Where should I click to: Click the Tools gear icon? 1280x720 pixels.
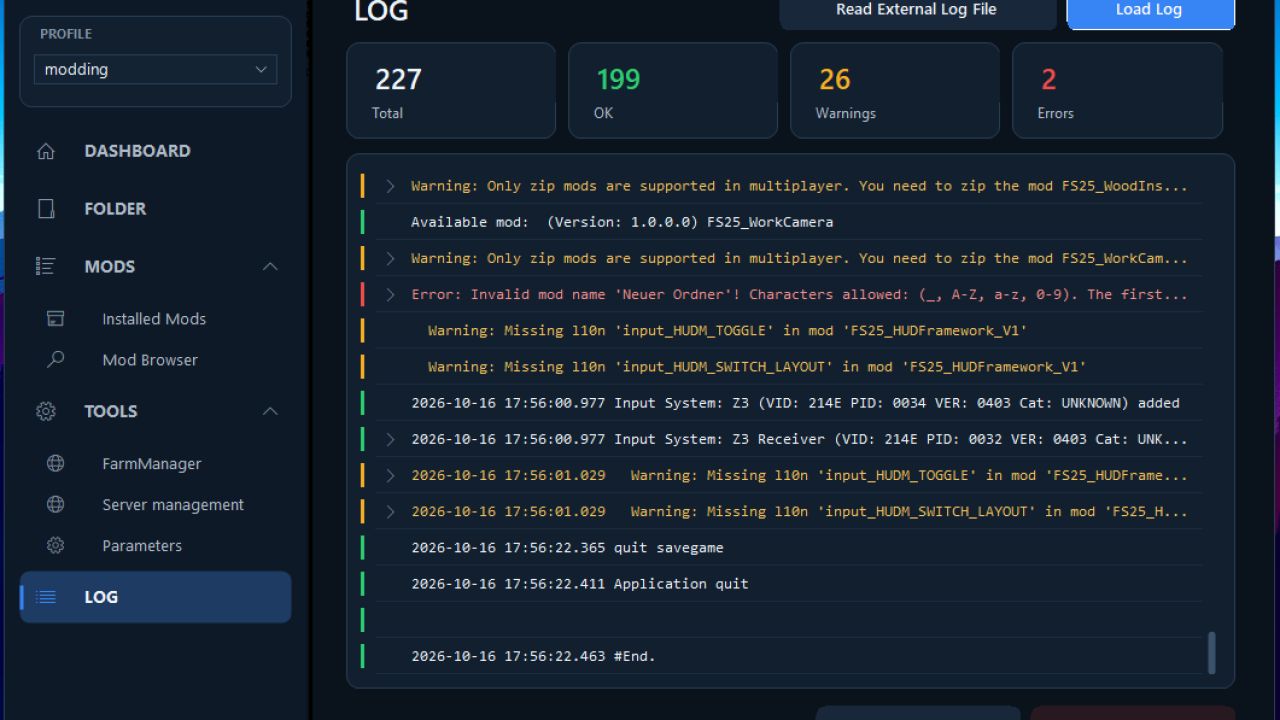(46, 411)
